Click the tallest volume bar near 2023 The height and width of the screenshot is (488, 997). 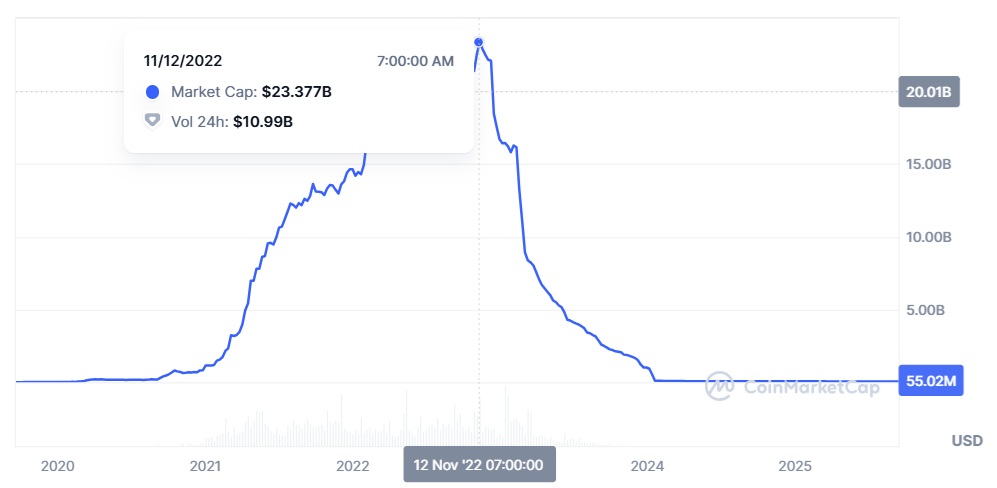[x=506, y=415]
